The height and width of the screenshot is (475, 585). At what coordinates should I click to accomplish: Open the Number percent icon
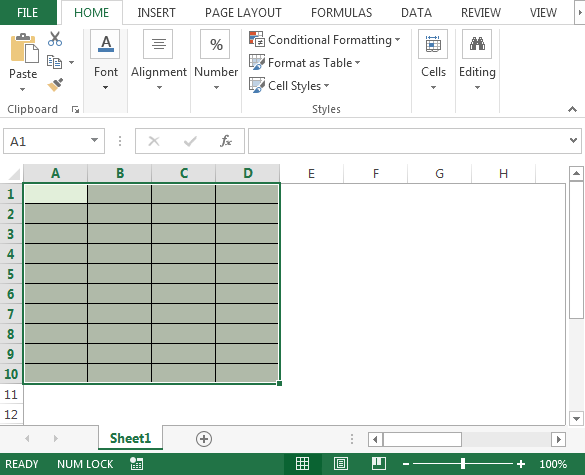216,44
